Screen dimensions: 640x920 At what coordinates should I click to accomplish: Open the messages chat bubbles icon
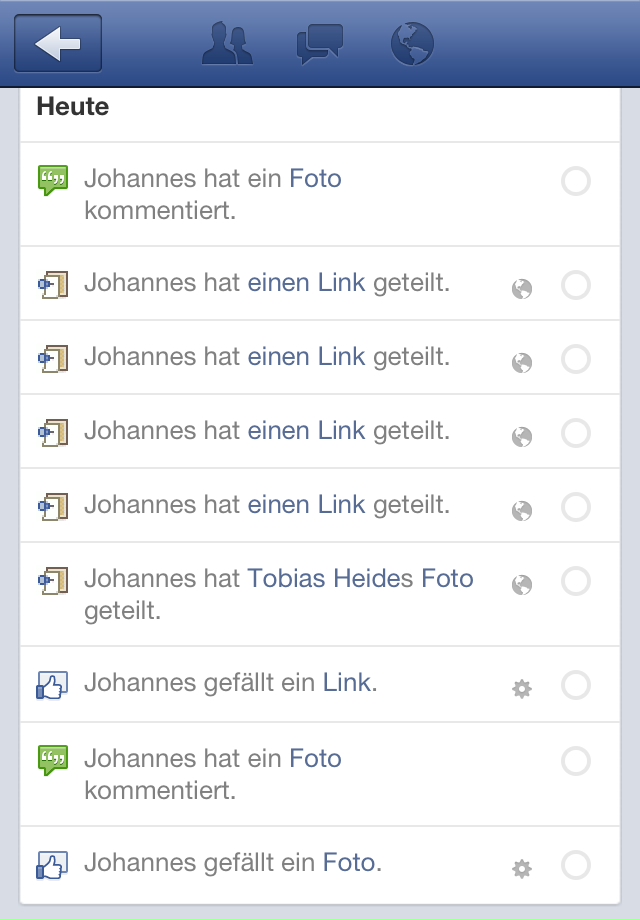320,44
